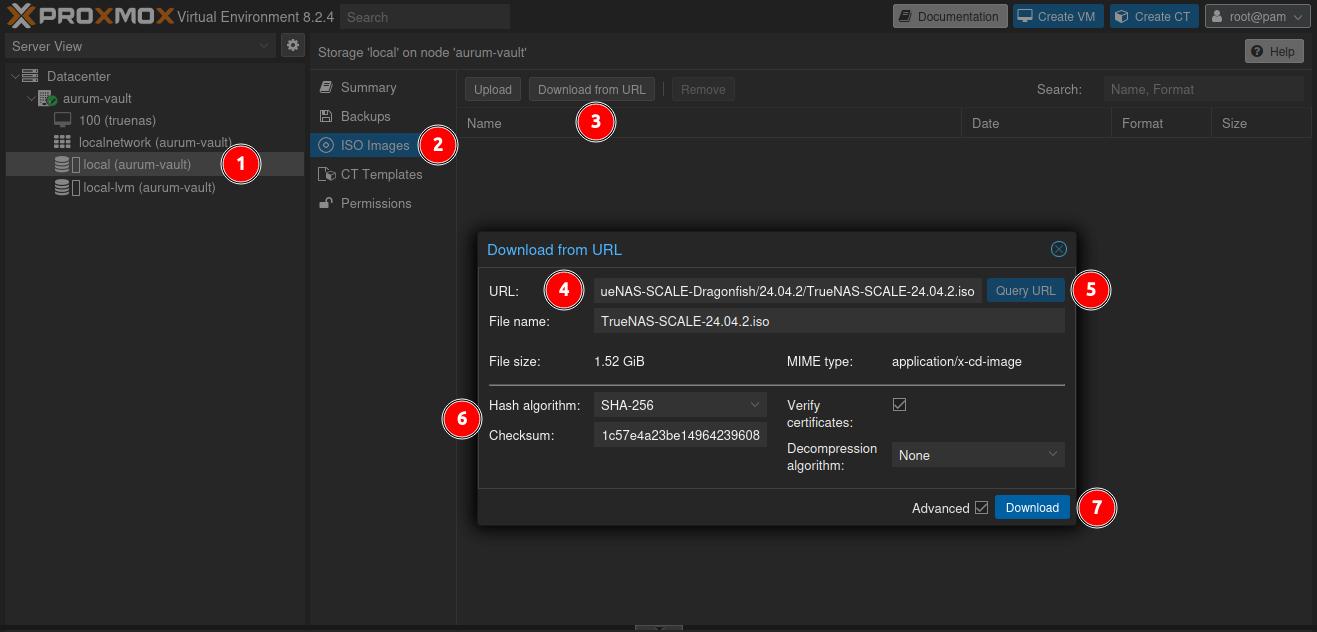This screenshot has height=632, width=1317.
Task: Collapse the aurum-vault tree node
Action: click(31, 98)
